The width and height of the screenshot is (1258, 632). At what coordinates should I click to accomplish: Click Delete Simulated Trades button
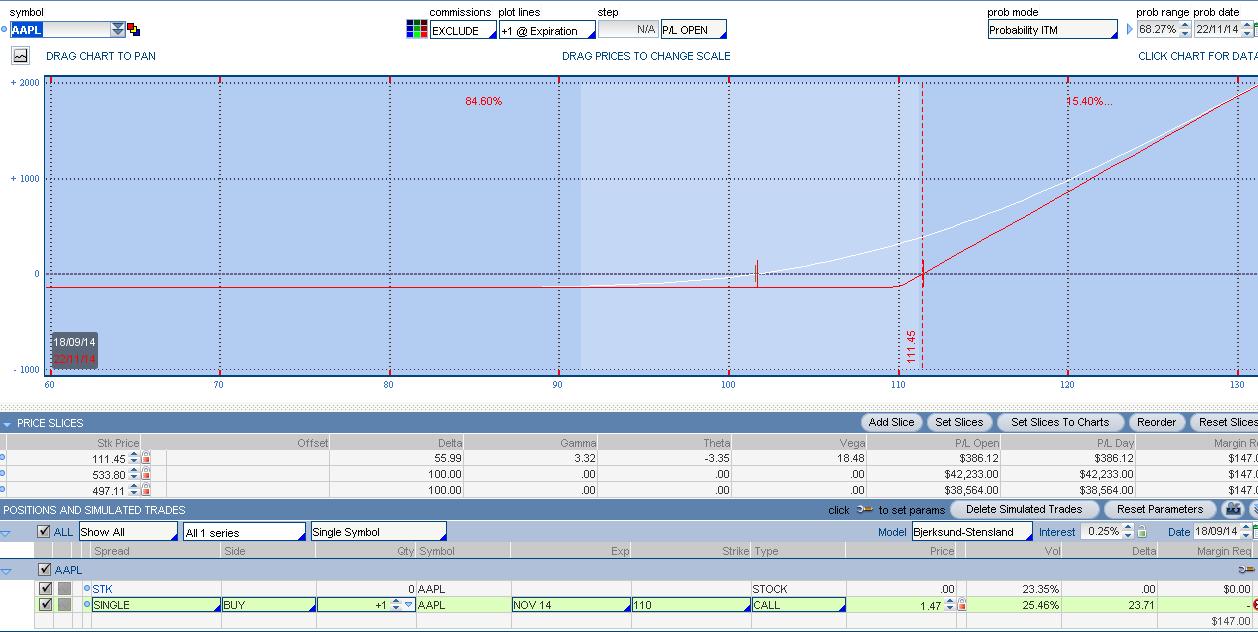1023,509
